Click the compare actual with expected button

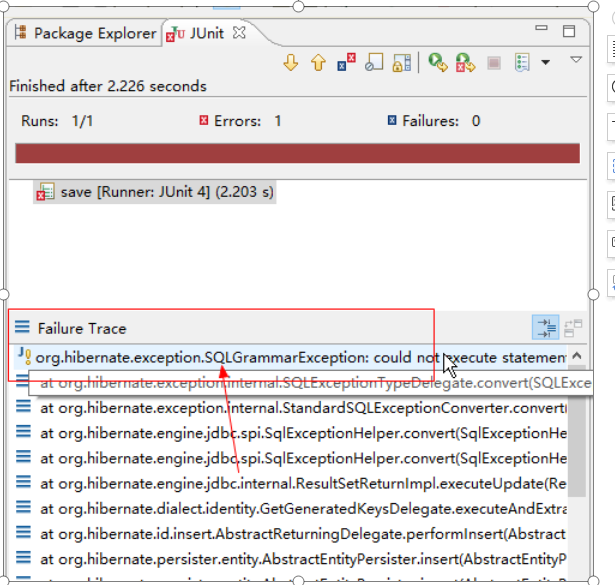tap(573, 328)
